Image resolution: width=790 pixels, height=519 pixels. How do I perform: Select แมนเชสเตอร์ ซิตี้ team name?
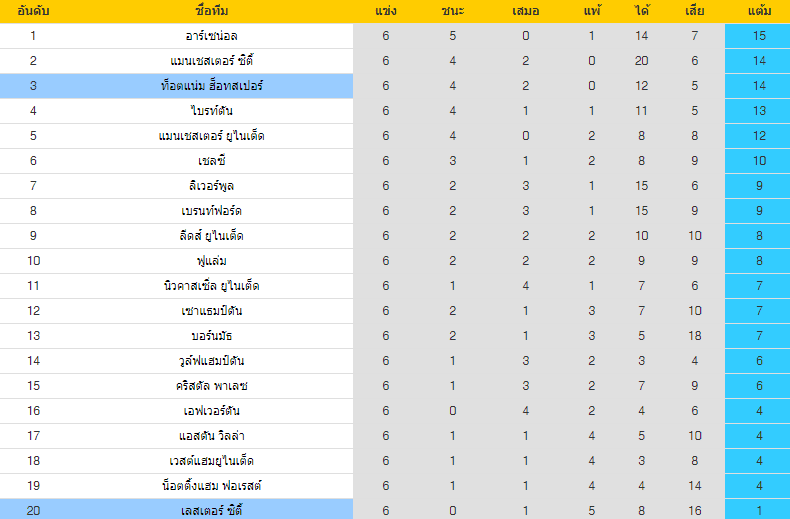[x=212, y=61]
